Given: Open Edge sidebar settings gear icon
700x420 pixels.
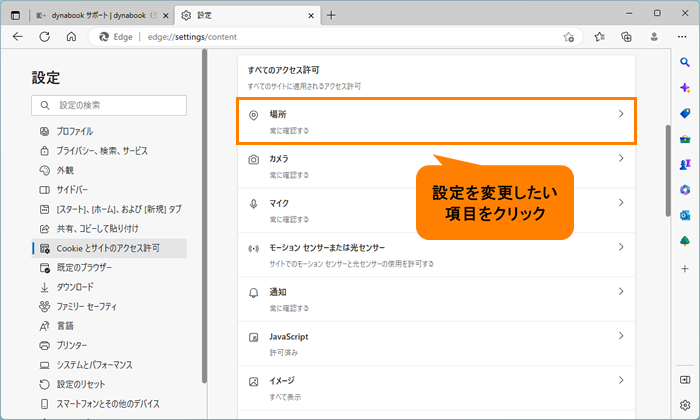Looking at the screenshot, I should point(684,405).
